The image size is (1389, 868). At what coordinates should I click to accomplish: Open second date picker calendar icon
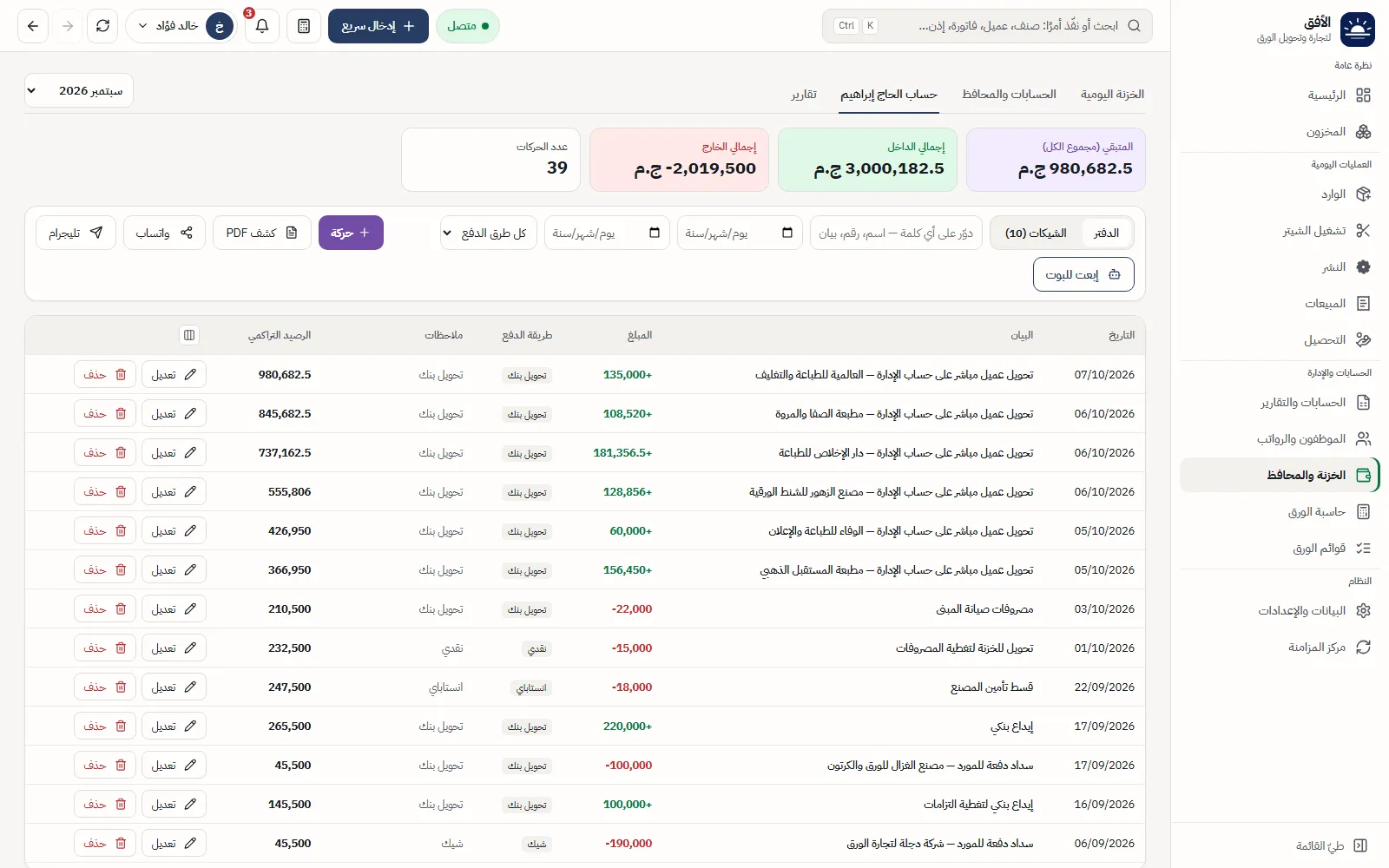(x=655, y=233)
